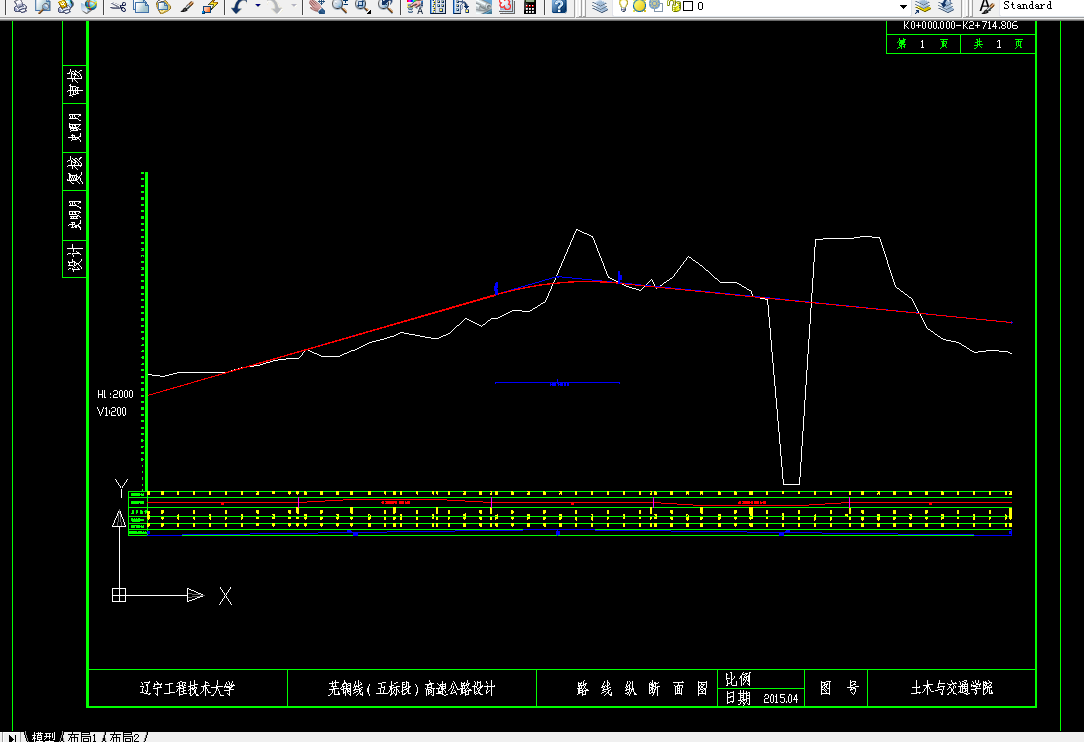Click the 3D DWF globe icon
1084x742 pixels.
coord(88,6)
